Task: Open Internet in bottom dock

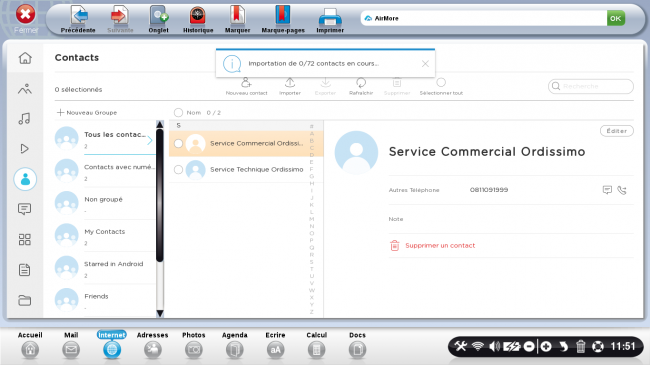Action: (x=112, y=345)
